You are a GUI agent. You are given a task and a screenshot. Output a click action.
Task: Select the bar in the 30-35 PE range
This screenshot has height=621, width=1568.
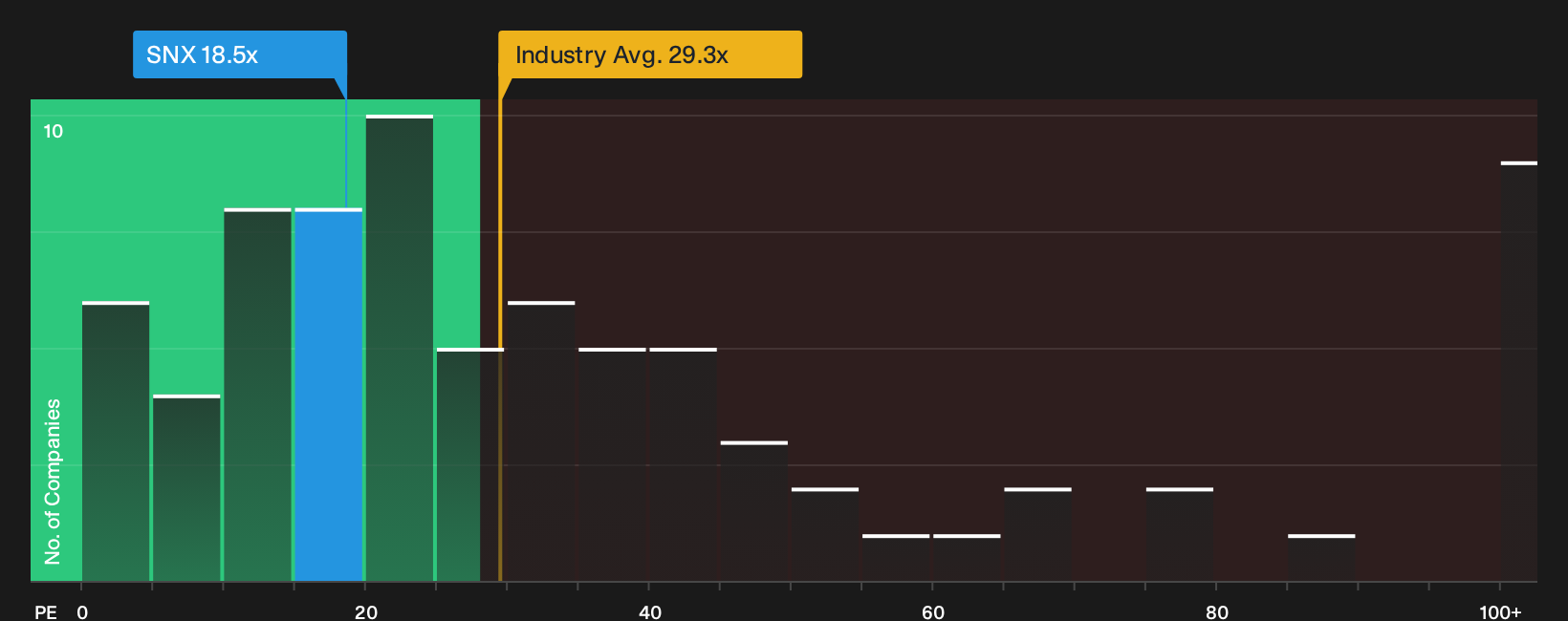[x=541, y=441]
